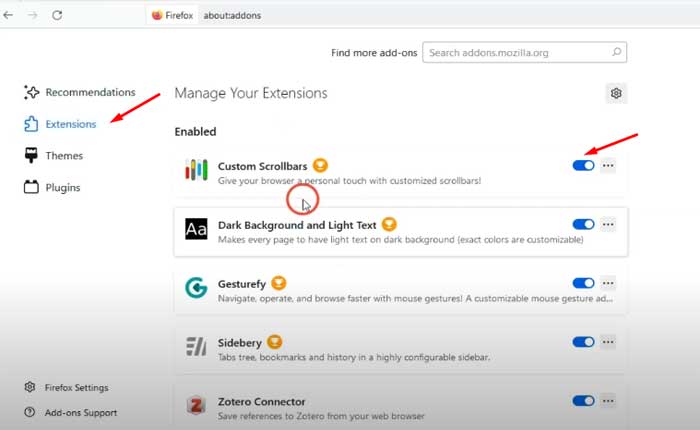Turn off the Gesturefy extension toggle
This screenshot has width=700, height=430.
pos(583,283)
